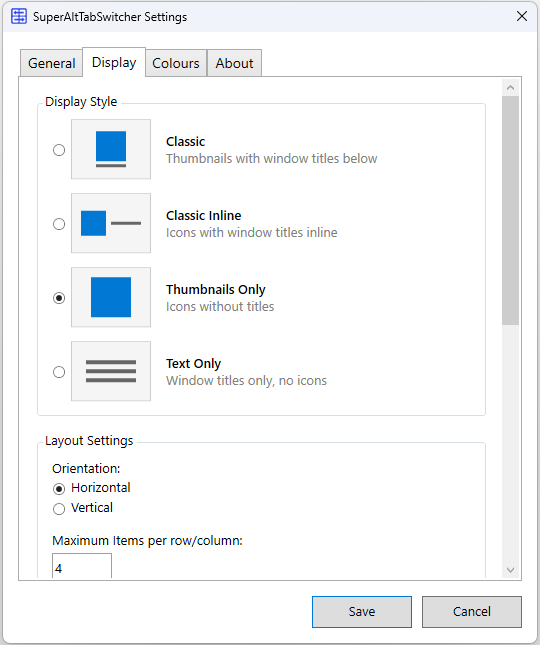This screenshot has width=540, height=645.
Task: Click the 'Orientation:' label
Action: (86, 469)
